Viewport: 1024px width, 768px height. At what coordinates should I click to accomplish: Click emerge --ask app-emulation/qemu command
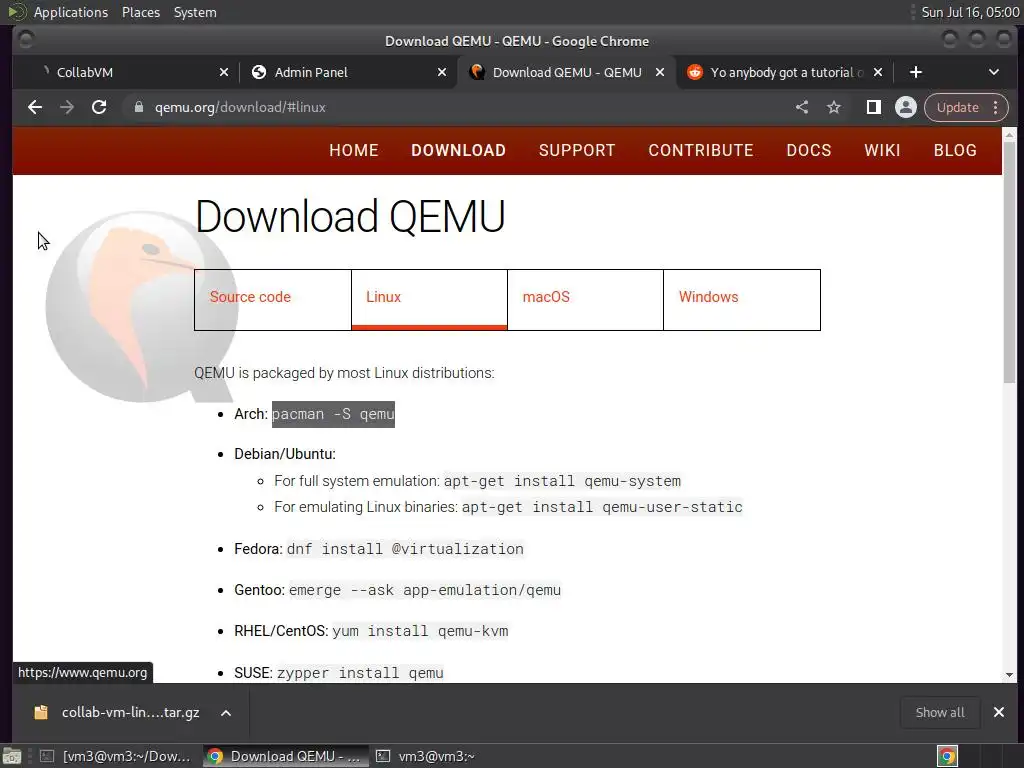(424, 590)
